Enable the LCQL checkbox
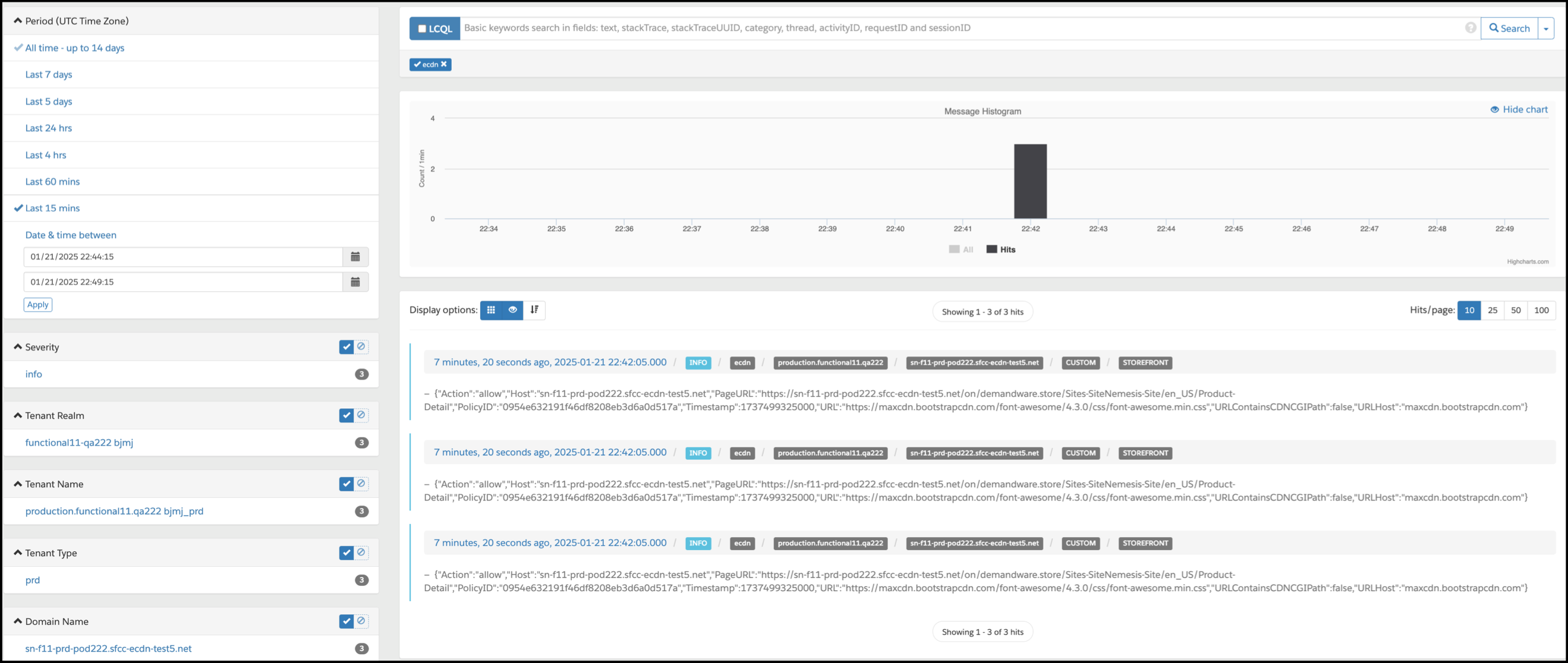The height and width of the screenshot is (663, 1568). coord(422,29)
